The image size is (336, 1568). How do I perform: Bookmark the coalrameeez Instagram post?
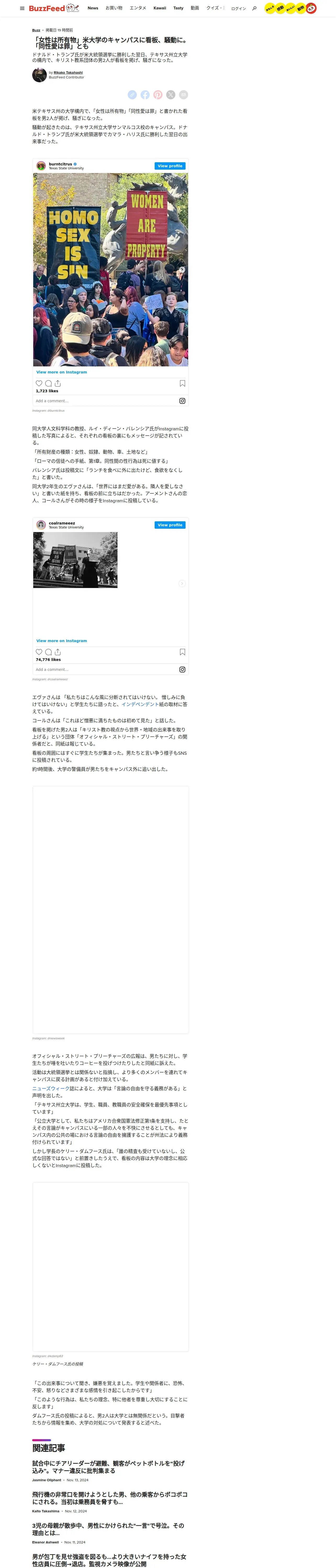point(182,652)
